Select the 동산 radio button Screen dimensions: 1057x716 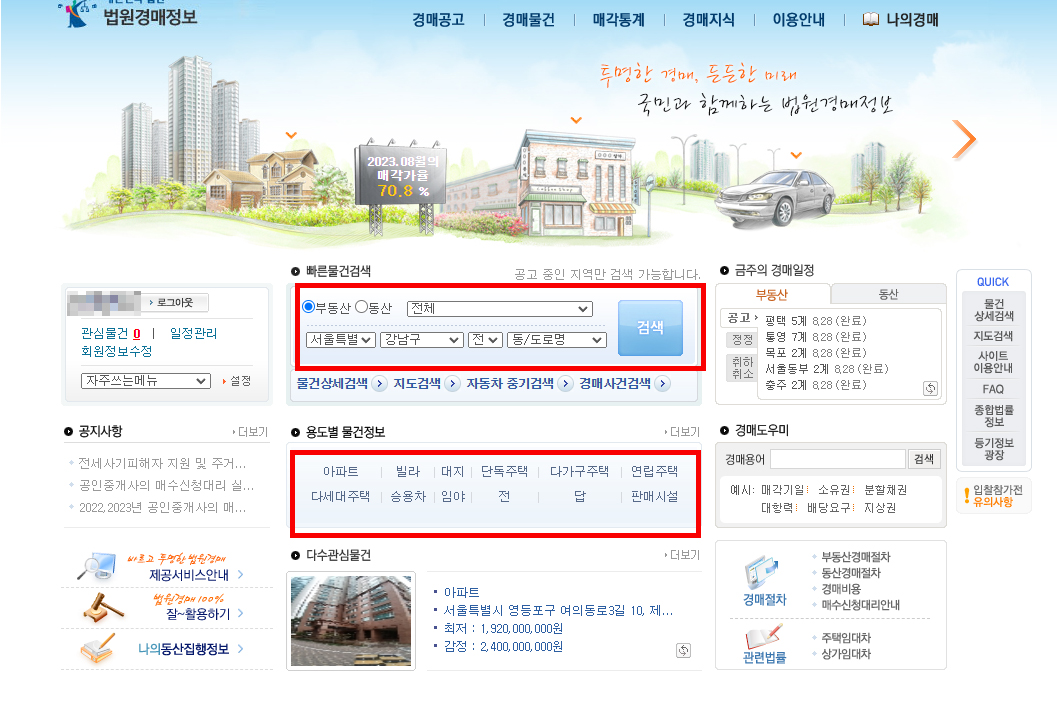coord(359,307)
